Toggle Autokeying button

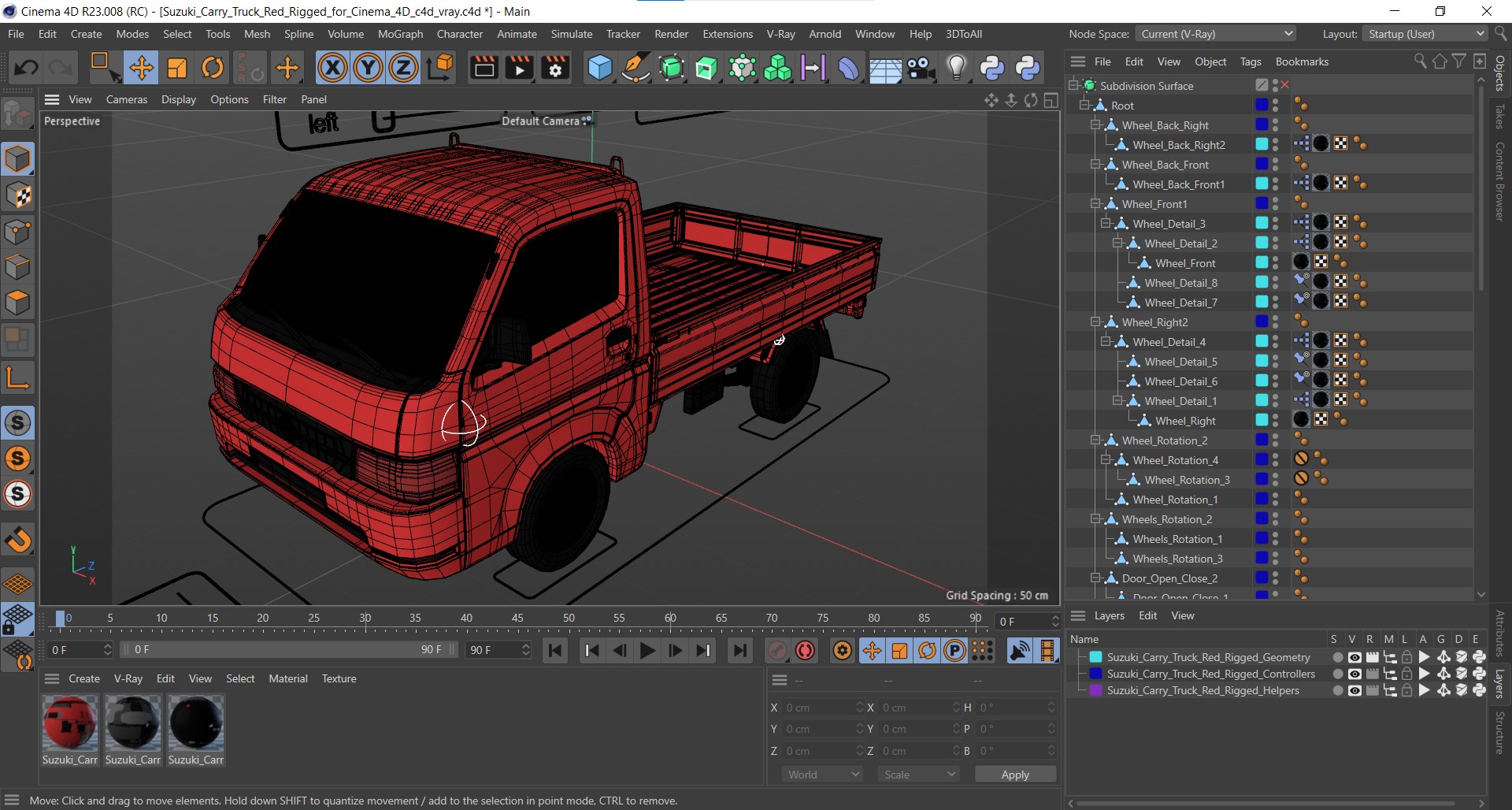click(805, 651)
